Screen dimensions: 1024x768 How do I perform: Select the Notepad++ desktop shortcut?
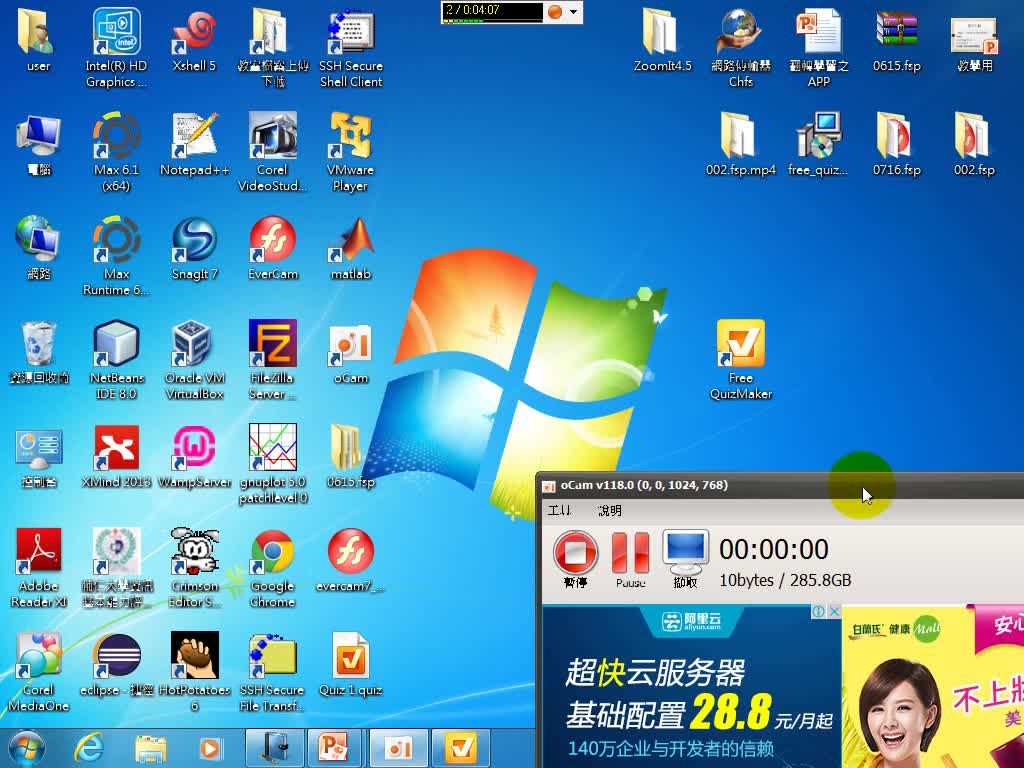[x=194, y=144]
